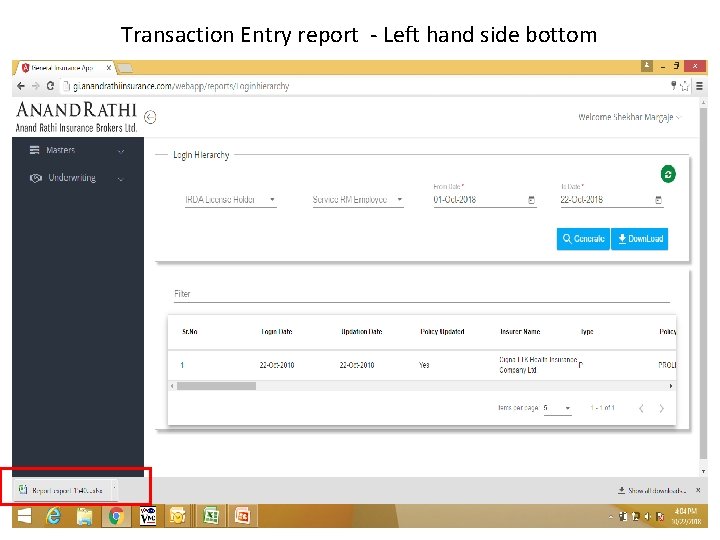Sort by Sr.No column header
The image size is (720, 540).
coord(190,332)
